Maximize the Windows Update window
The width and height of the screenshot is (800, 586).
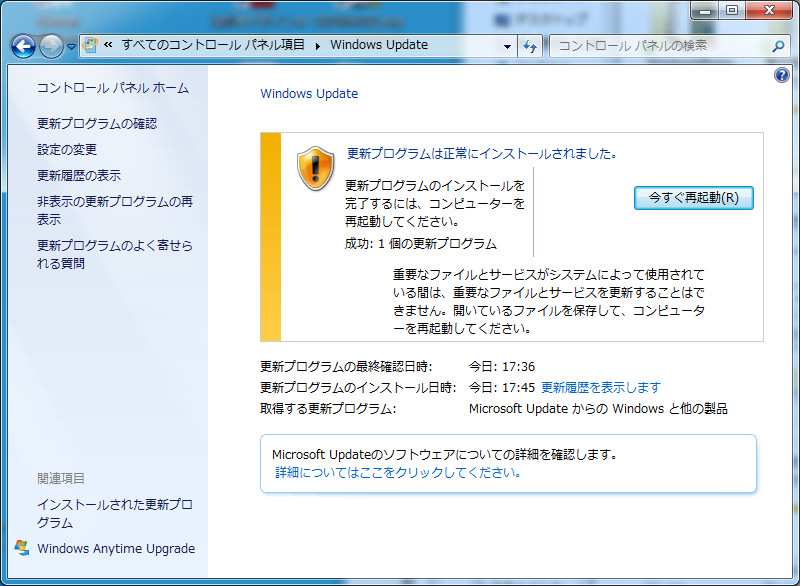(x=732, y=10)
